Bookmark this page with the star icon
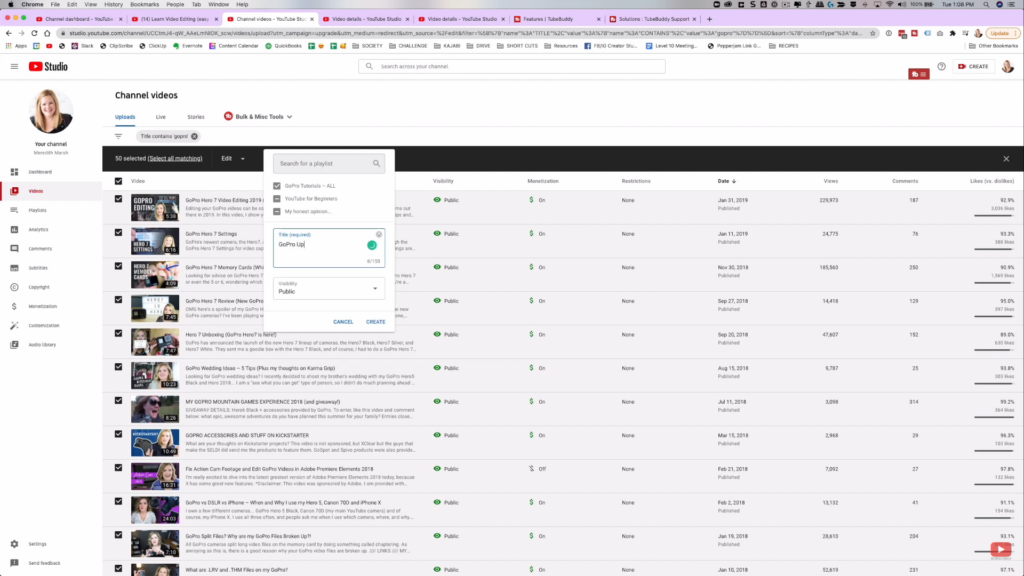Viewport: 1024px width, 576px height. [872, 33]
